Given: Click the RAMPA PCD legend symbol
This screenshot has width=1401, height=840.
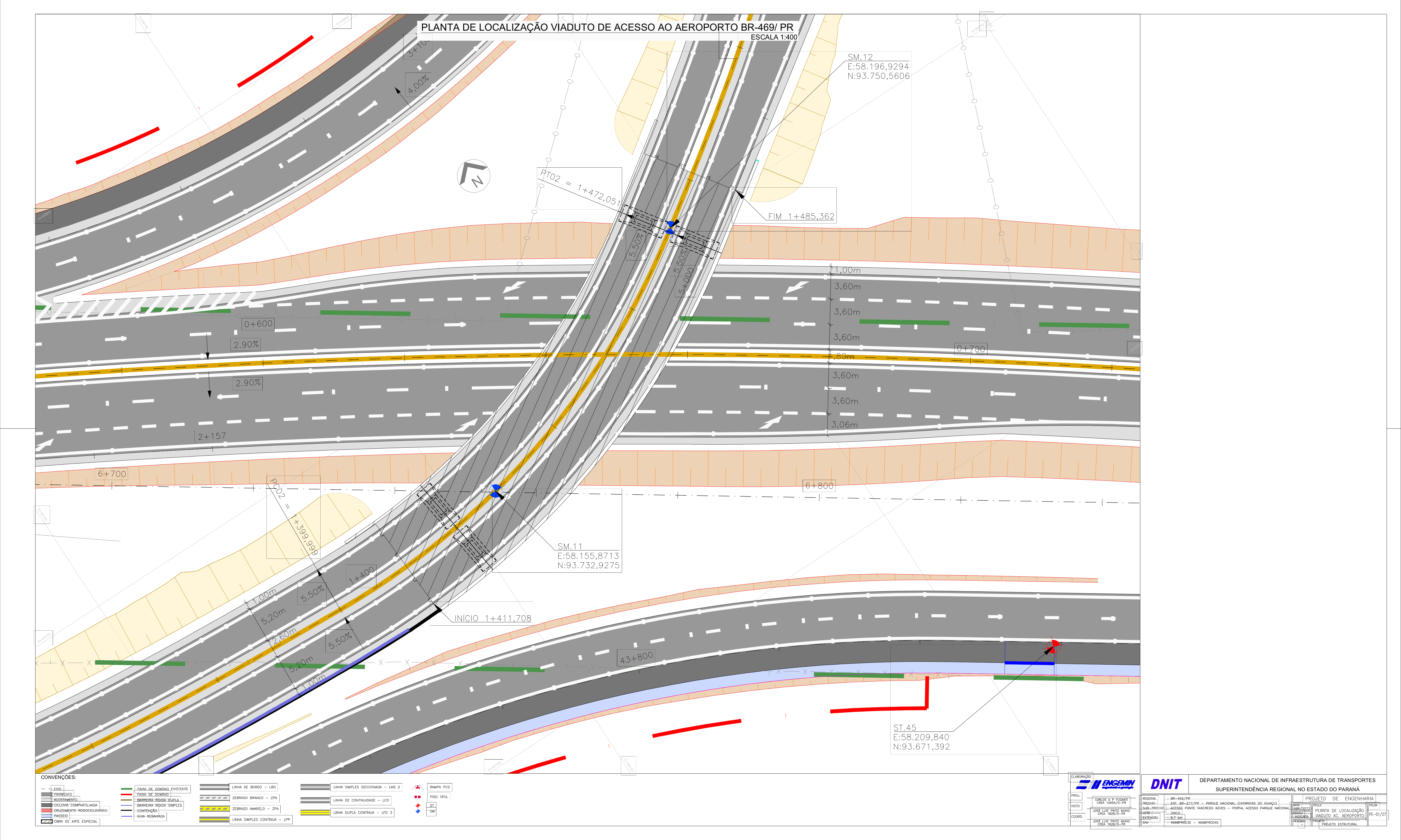Looking at the screenshot, I should pos(418,787).
